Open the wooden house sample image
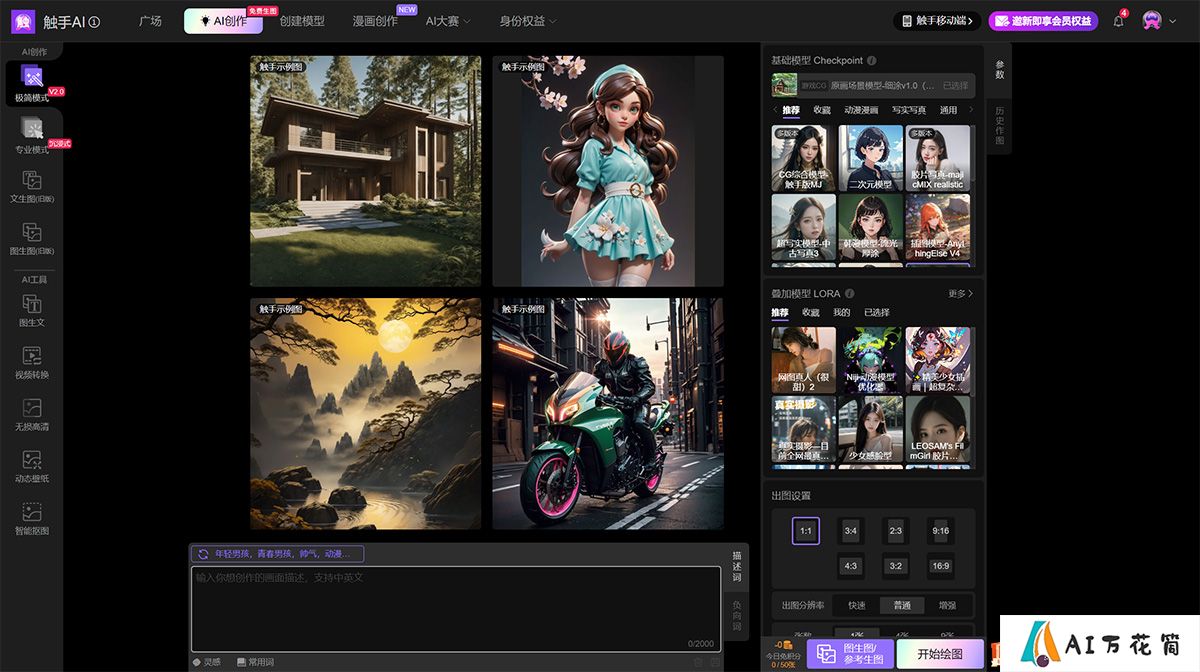 [x=366, y=171]
